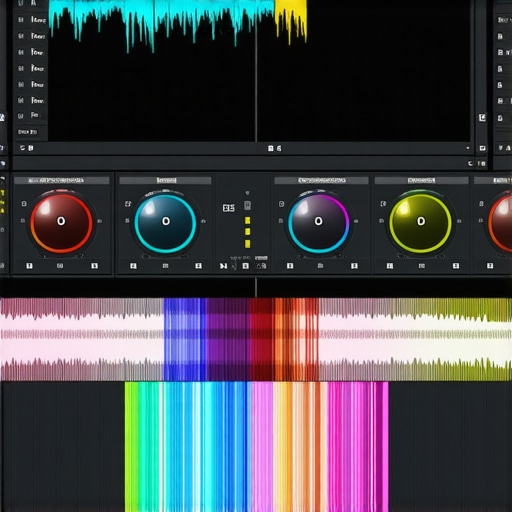This screenshot has height=512, width=512.
Task: Click the white square icon at center panel bottom
Action: (x=246, y=266)
